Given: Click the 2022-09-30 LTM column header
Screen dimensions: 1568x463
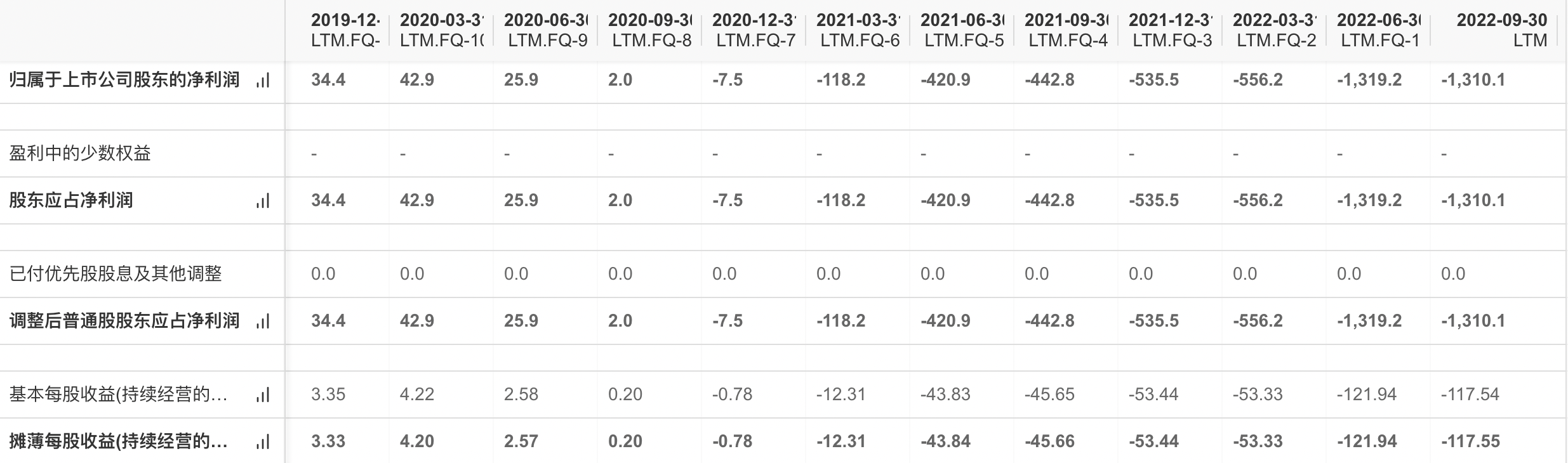Looking at the screenshot, I should click(x=1501, y=30).
